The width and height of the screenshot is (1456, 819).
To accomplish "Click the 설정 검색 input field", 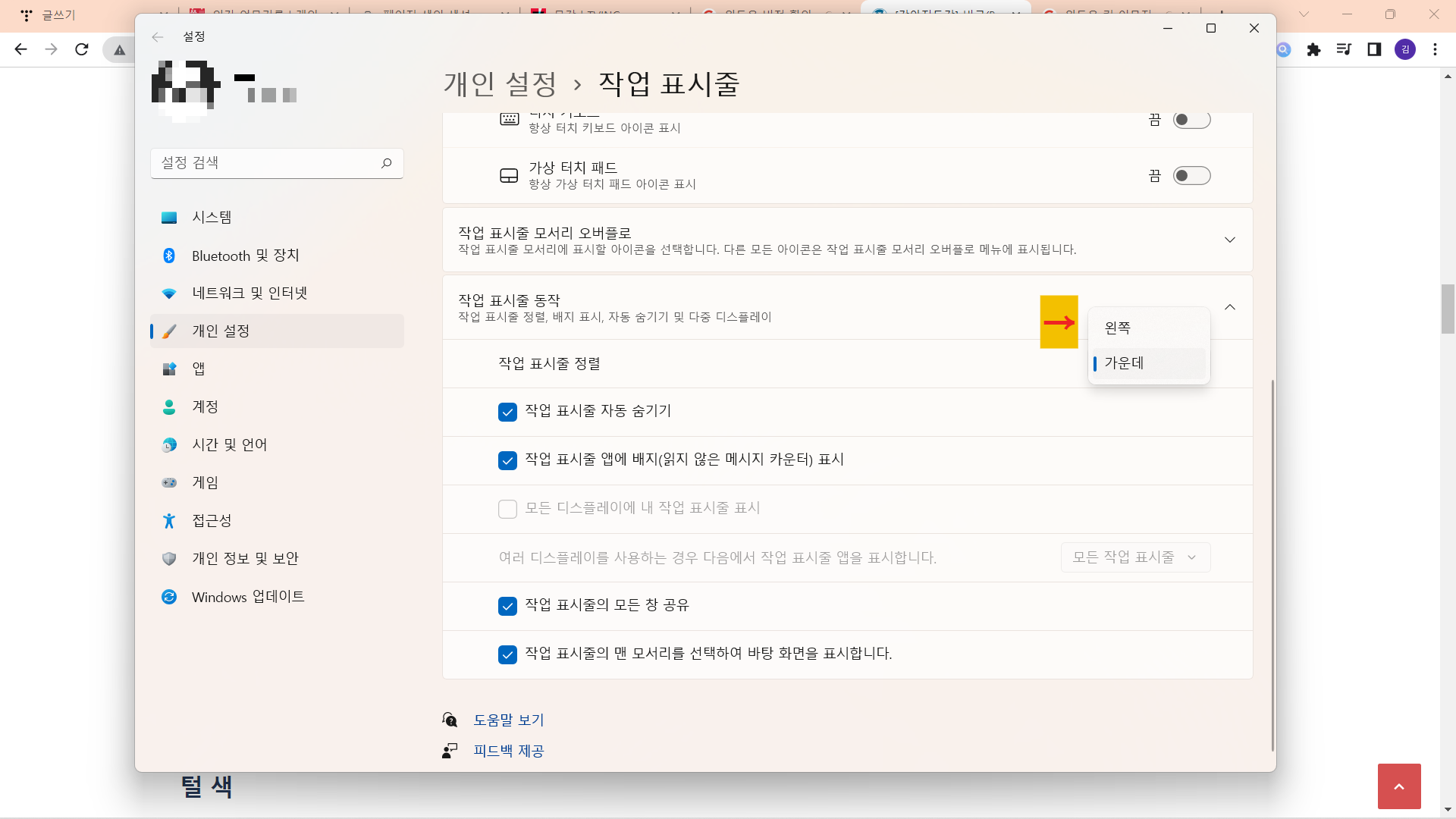I will tap(265, 163).
